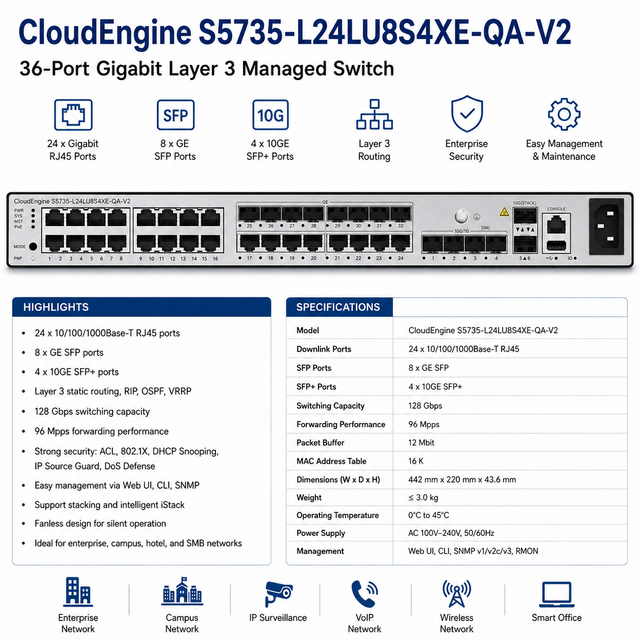Click the Packet Buffer value '12 Mbit'
The image size is (640, 640).
click(x=421, y=442)
